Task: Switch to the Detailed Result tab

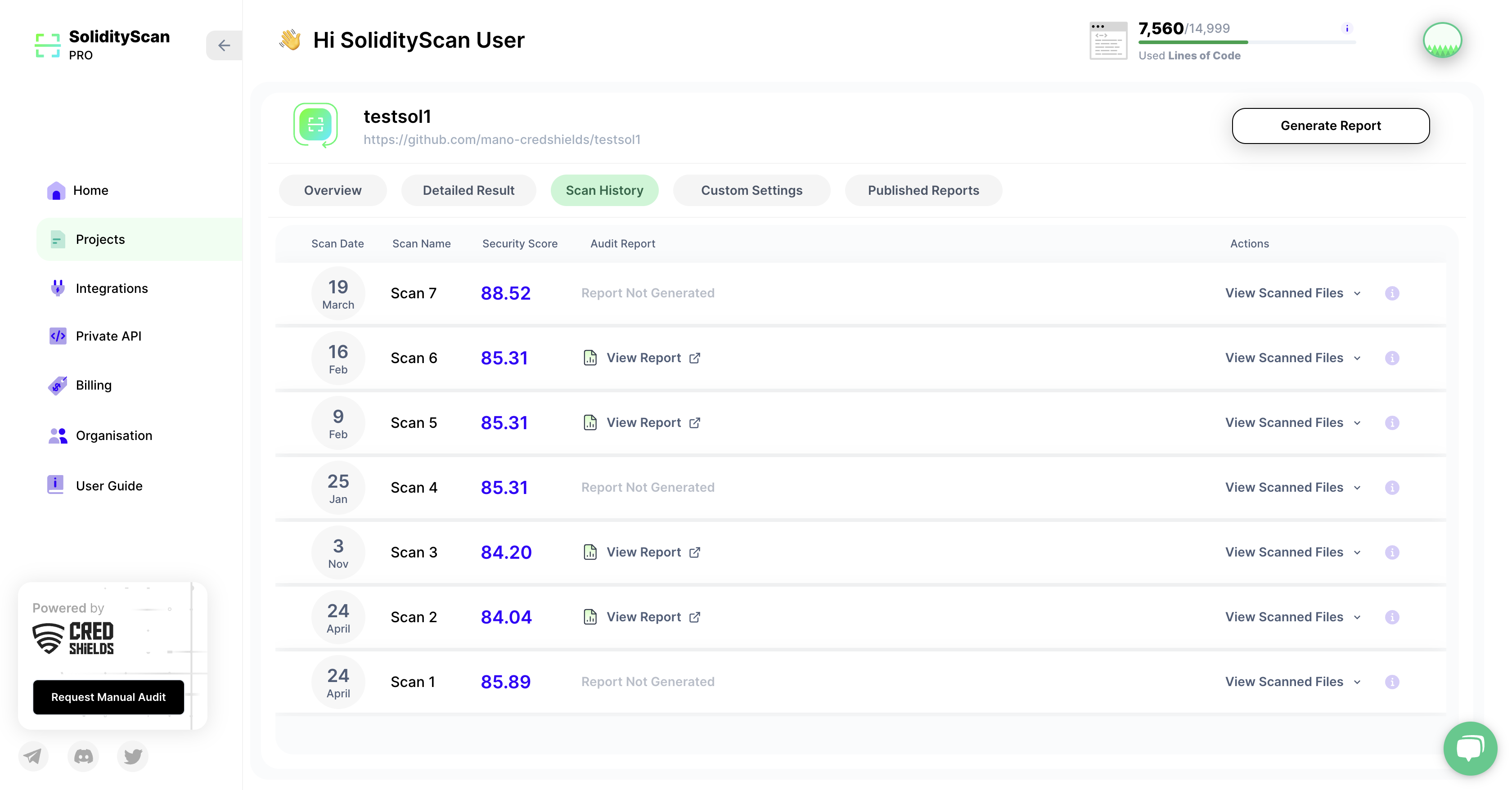Action: 468,190
